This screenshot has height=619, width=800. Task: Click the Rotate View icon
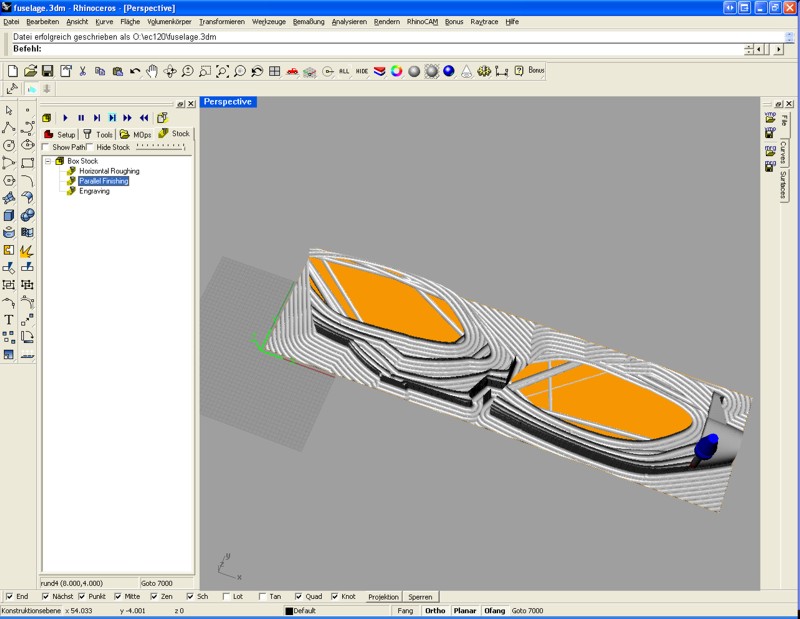(170, 71)
